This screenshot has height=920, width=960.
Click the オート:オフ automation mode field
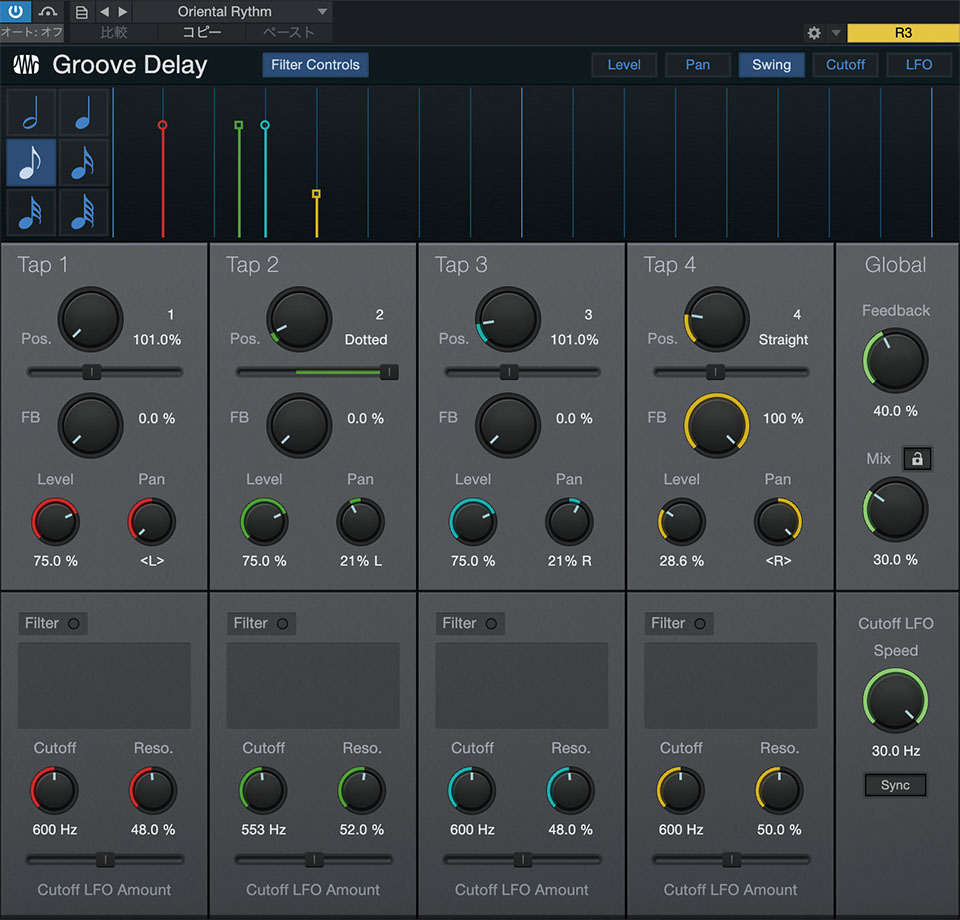(x=32, y=32)
